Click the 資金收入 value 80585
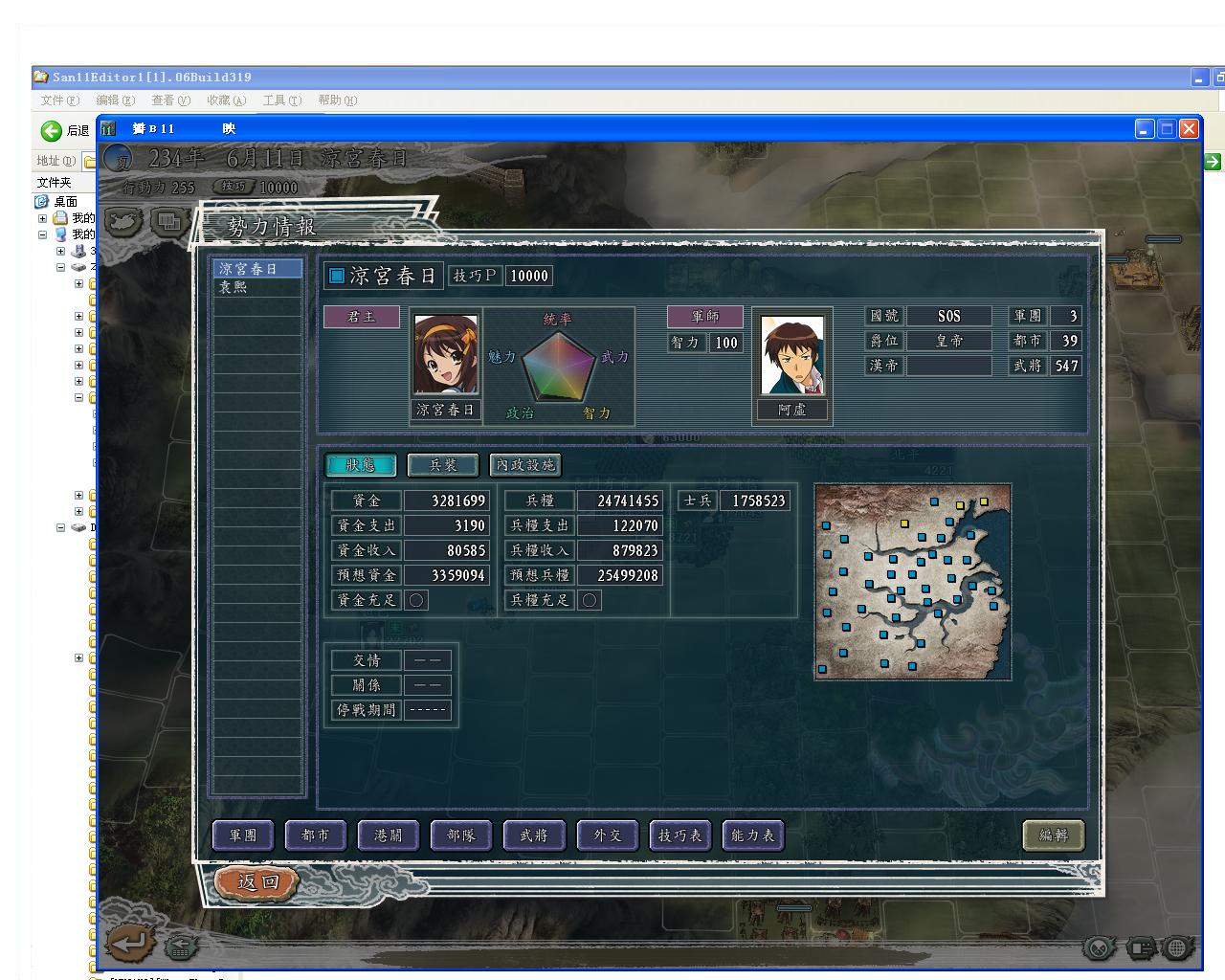Viewport: 1225px width, 980px height. pos(446,550)
